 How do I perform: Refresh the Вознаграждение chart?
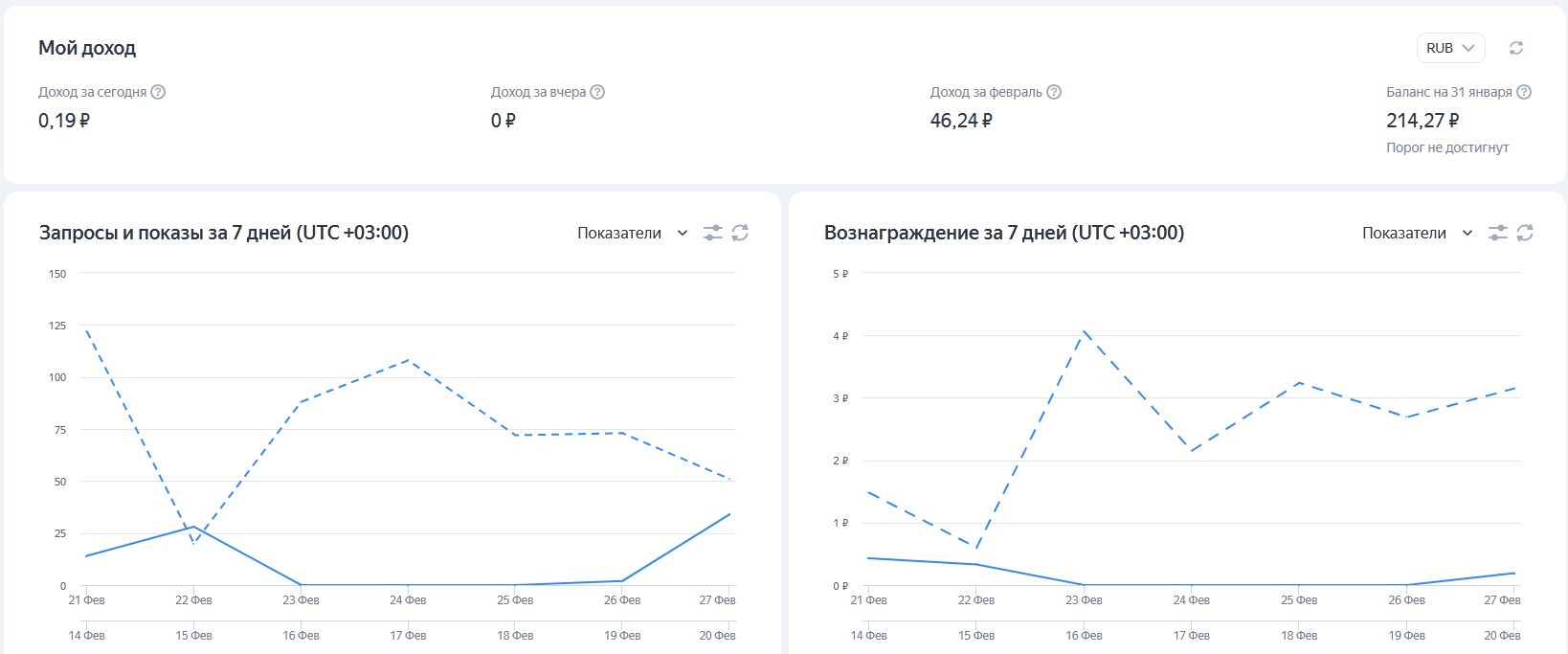[x=1525, y=233]
